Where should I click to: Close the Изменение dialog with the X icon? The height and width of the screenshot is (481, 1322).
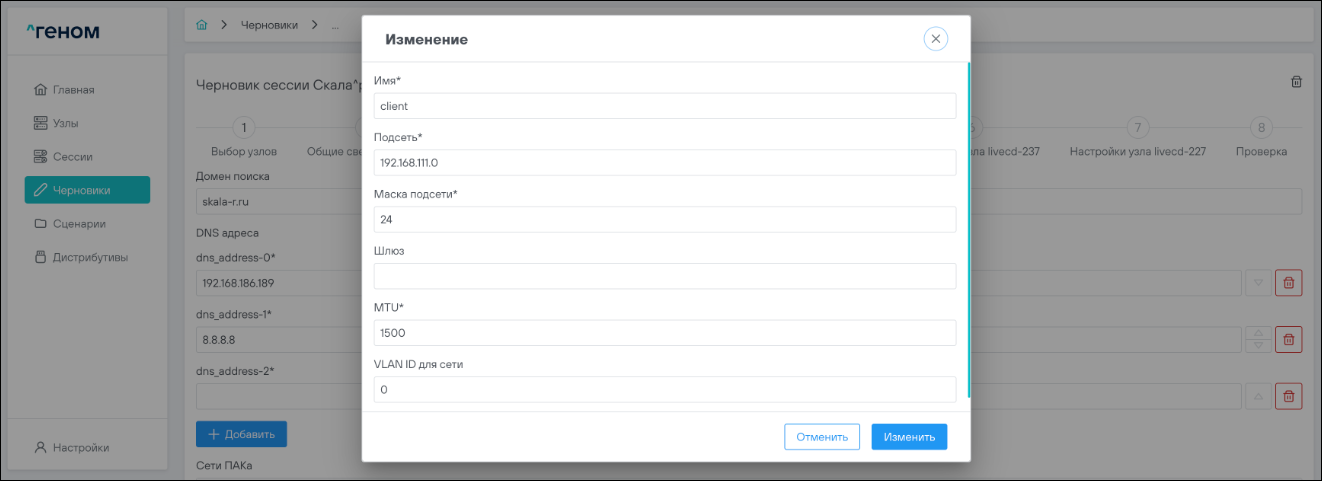[x=935, y=39]
